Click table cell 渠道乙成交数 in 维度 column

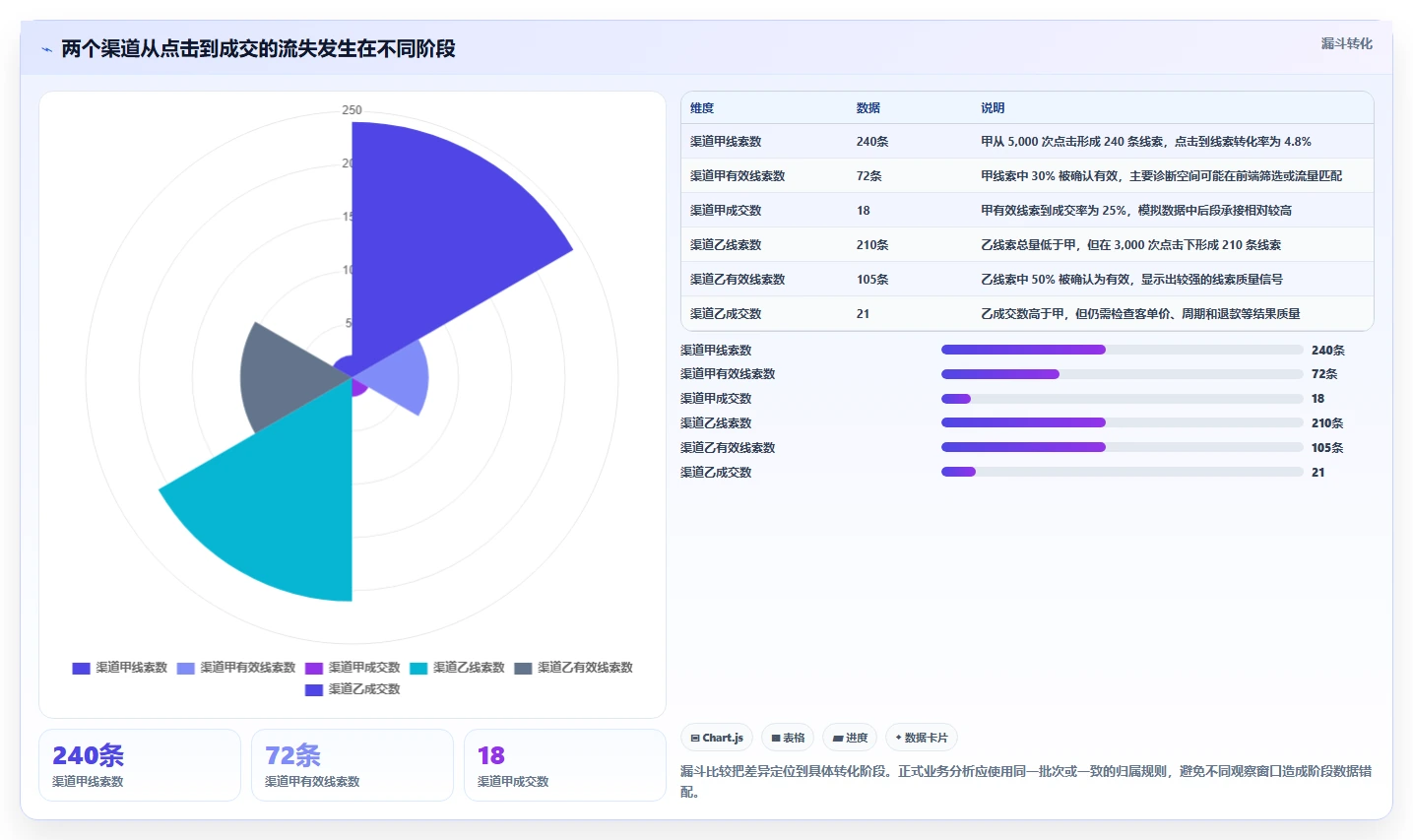point(726,314)
